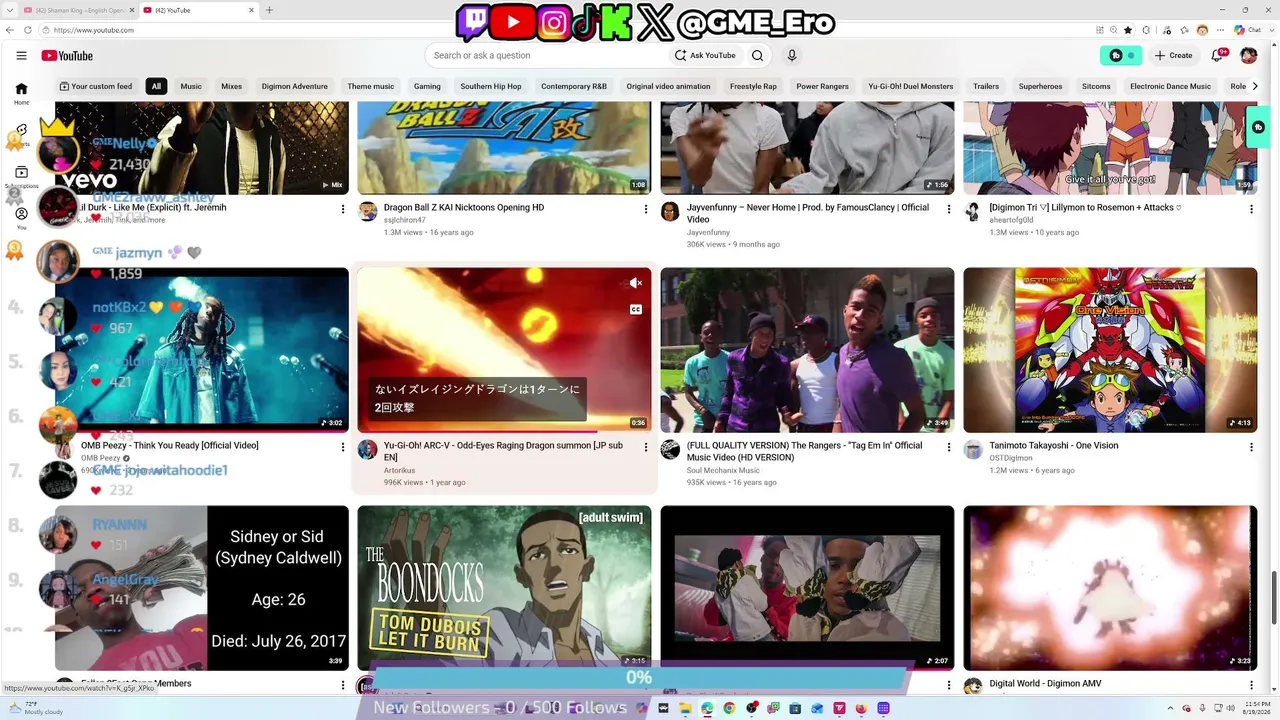Open Google Chrome from the taskbar

729,708
